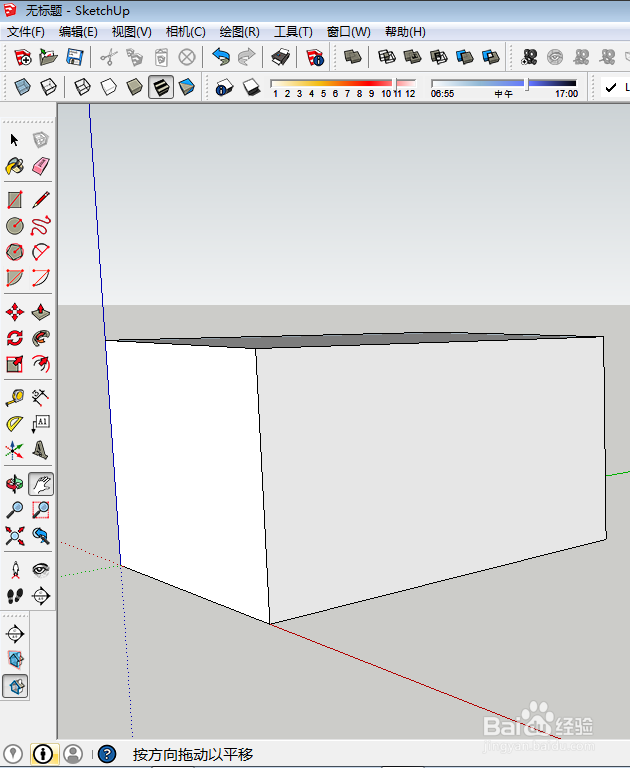Select the Protractor tool
630x768 pixels.
tap(15, 423)
